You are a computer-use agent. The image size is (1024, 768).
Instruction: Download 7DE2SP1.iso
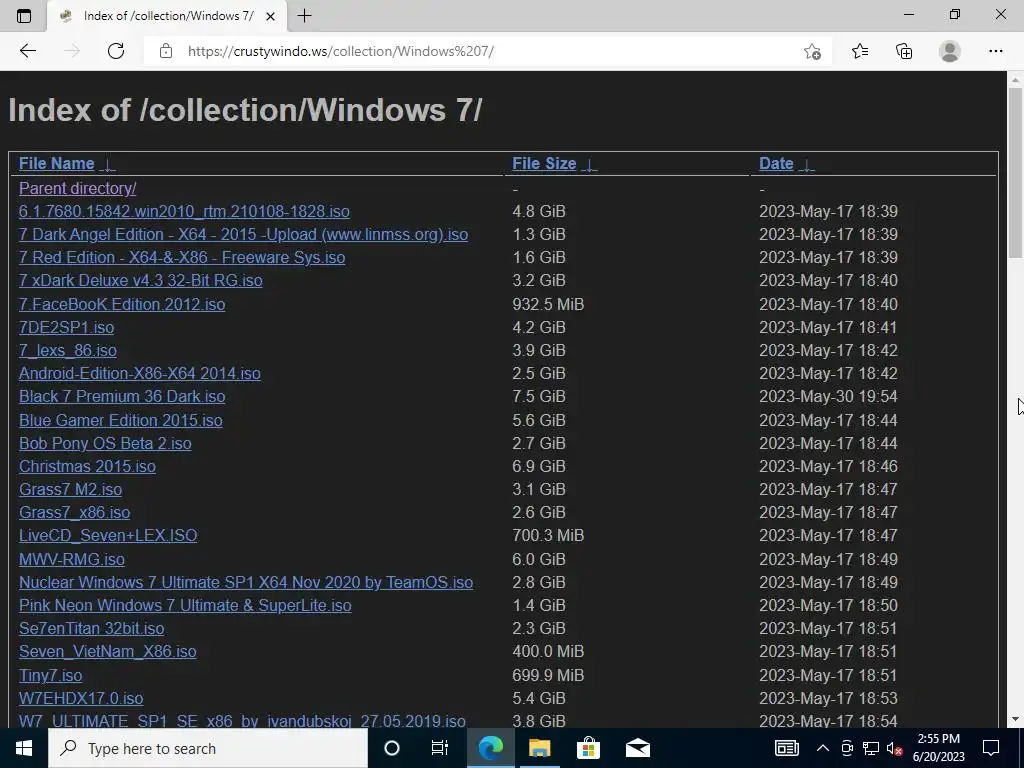point(67,327)
